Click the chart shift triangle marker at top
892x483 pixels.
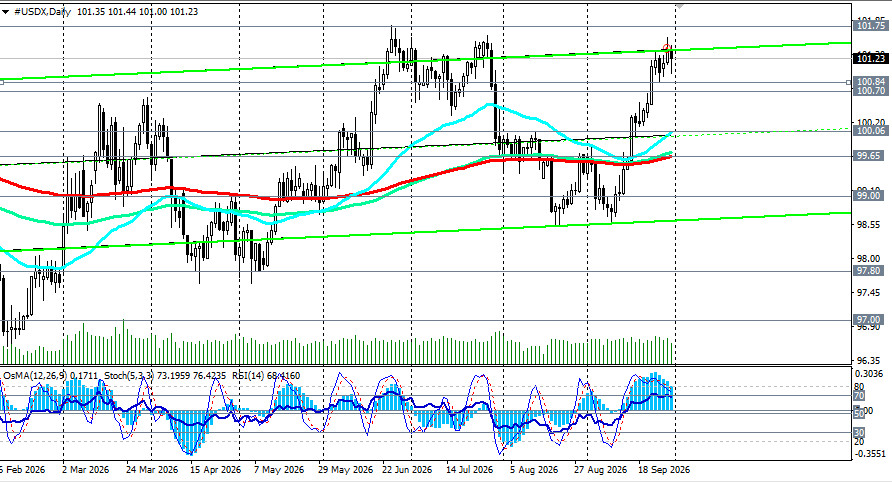680,6
